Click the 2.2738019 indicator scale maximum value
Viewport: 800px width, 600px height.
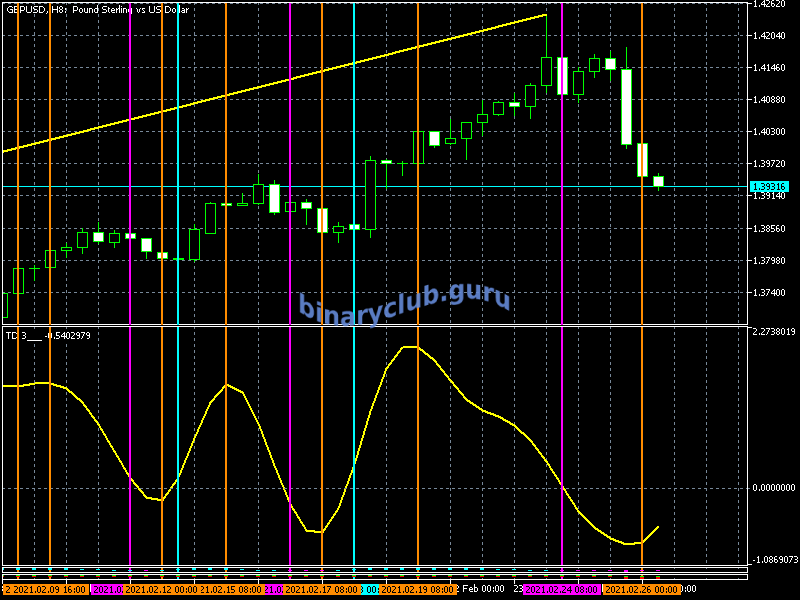773,332
